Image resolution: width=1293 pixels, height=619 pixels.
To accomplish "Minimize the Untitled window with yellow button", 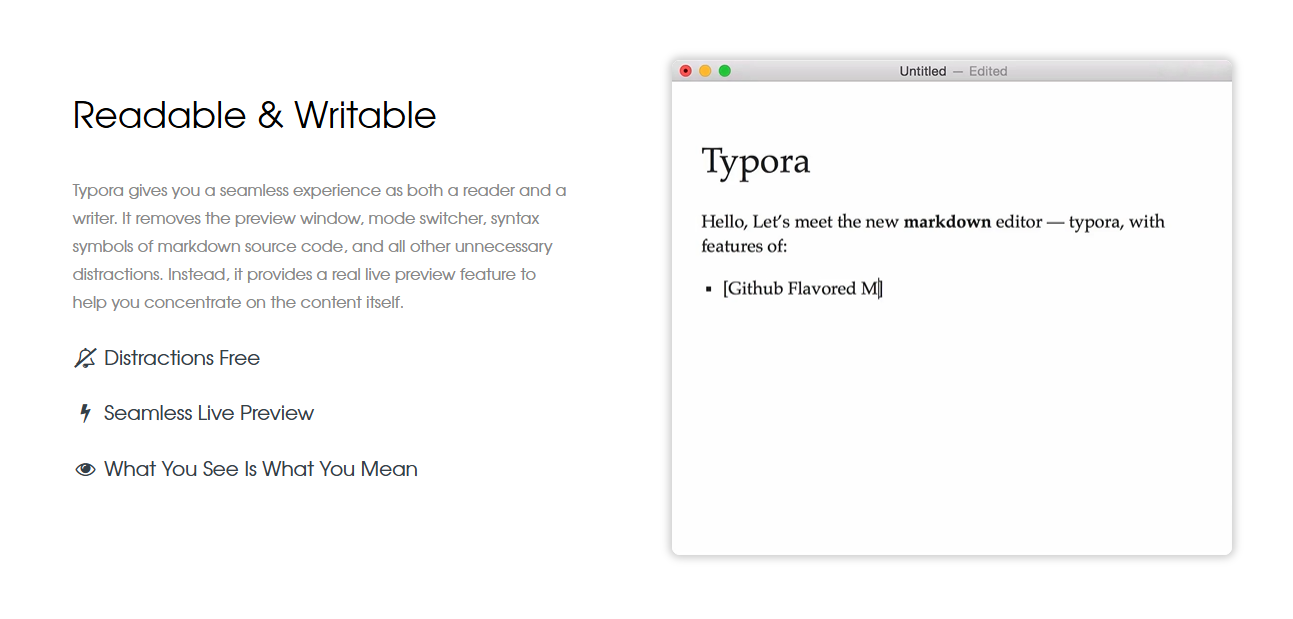I will [705, 71].
